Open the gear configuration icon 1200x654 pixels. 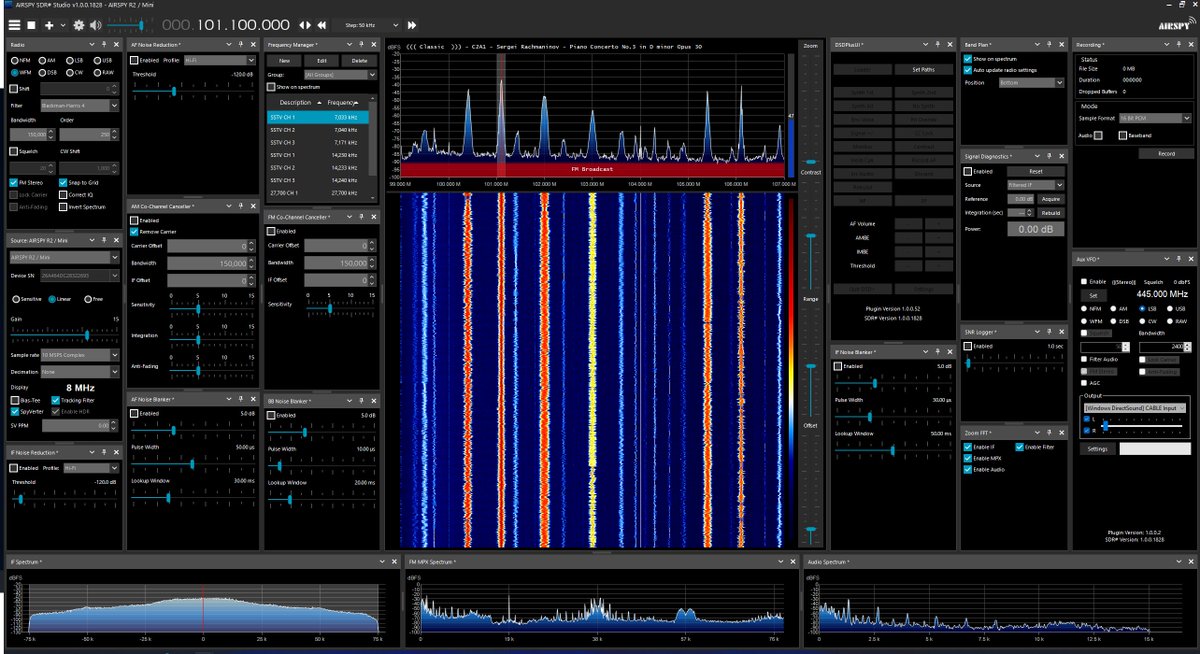point(77,24)
